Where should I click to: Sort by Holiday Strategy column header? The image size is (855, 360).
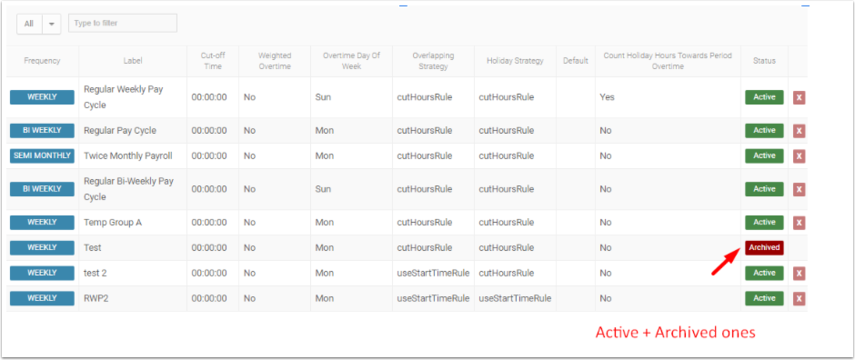(x=515, y=61)
